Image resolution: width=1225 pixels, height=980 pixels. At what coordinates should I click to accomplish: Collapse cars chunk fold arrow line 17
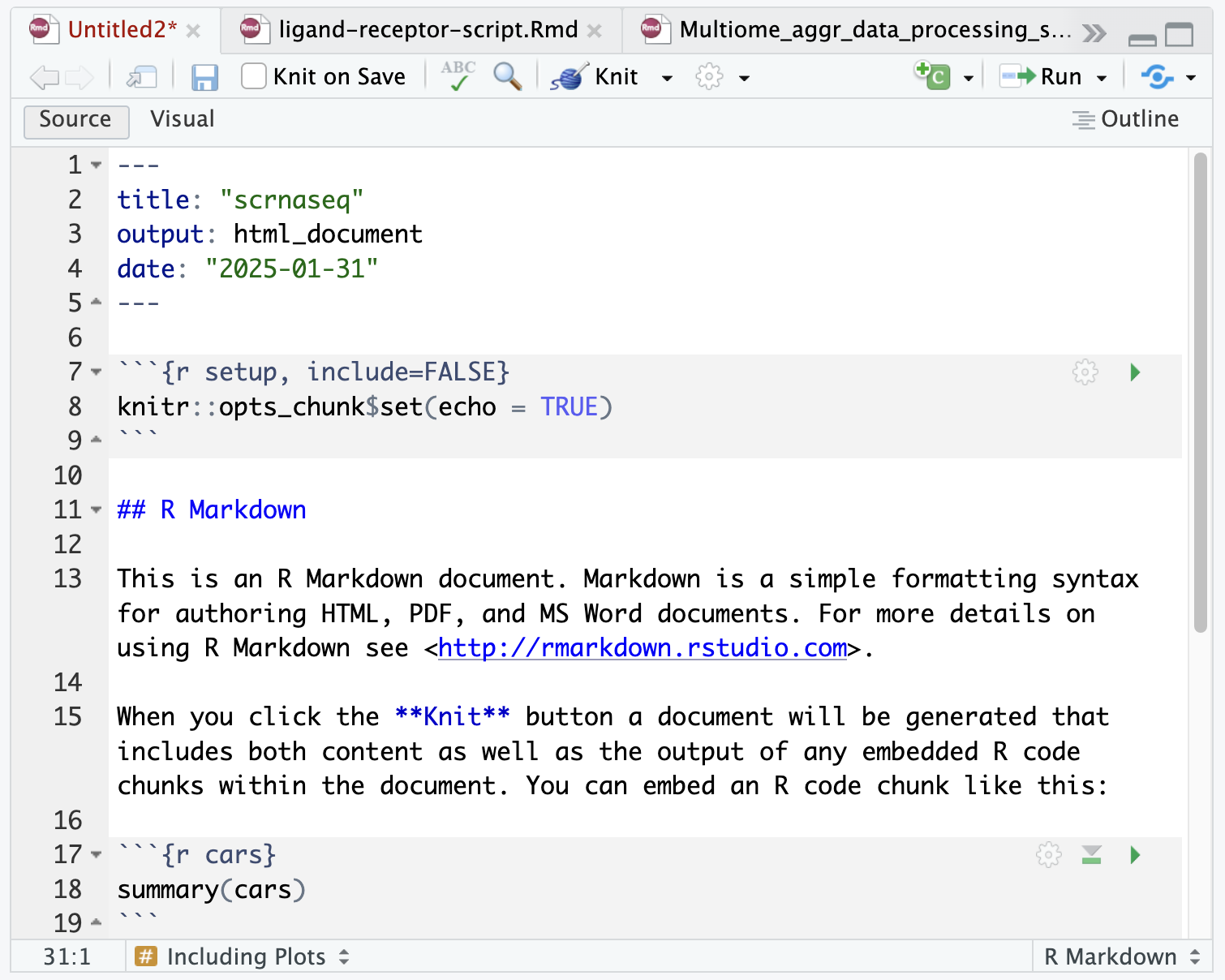click(97, 855)
